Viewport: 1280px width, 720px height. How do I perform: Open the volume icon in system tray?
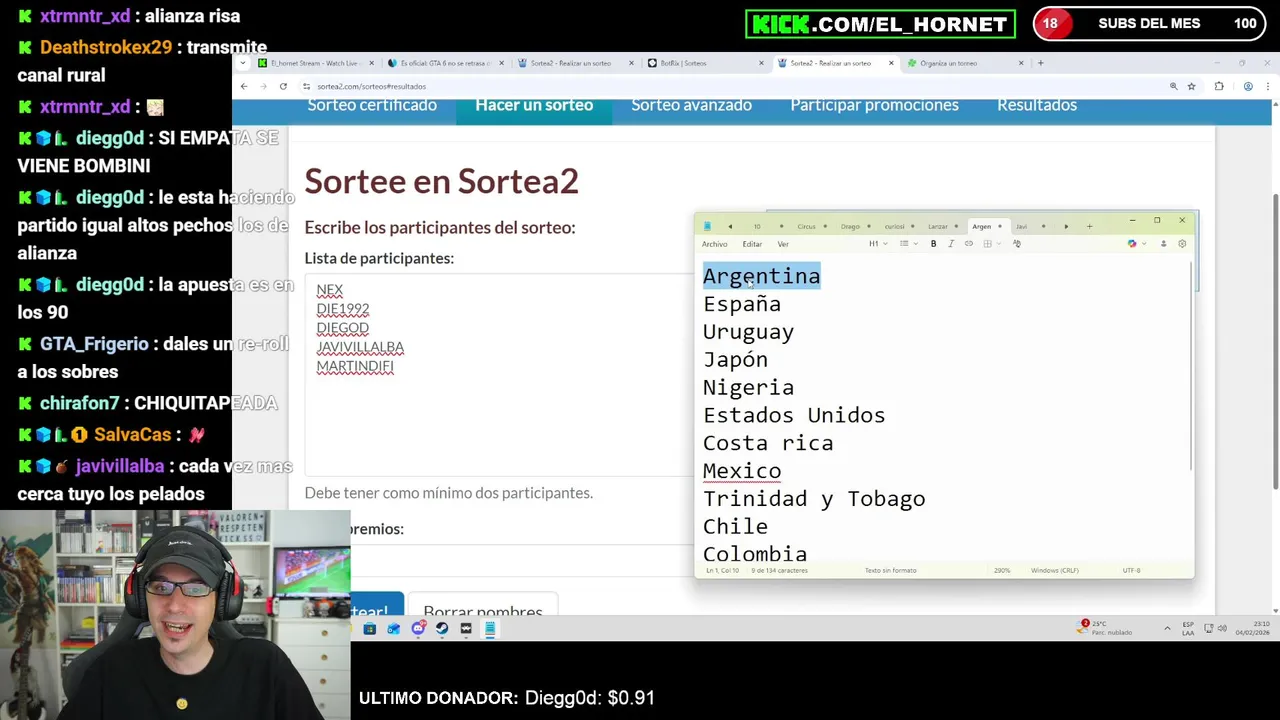(x=1221, y=628)
